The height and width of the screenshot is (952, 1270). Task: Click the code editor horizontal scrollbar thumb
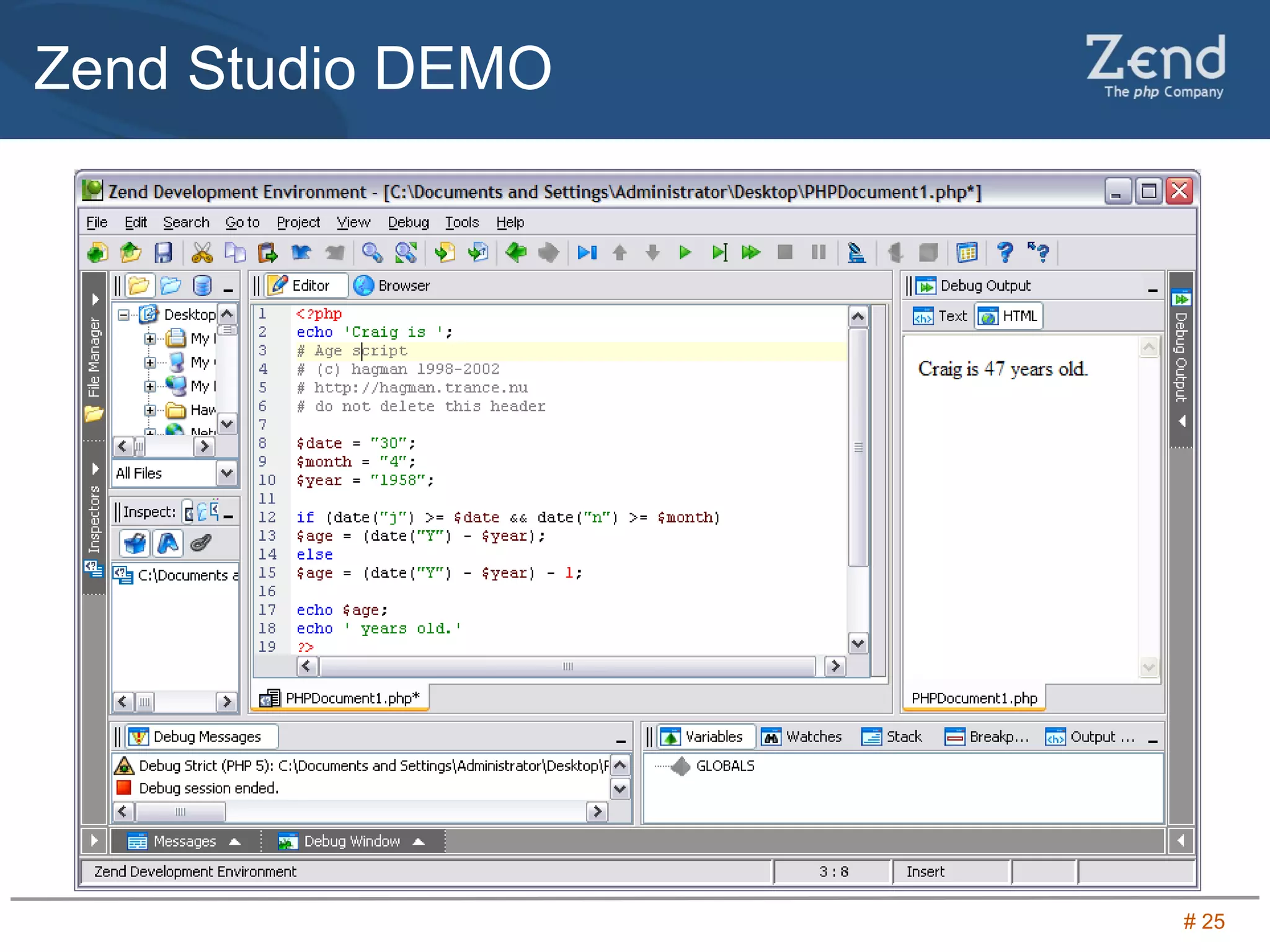click(567, 667)
